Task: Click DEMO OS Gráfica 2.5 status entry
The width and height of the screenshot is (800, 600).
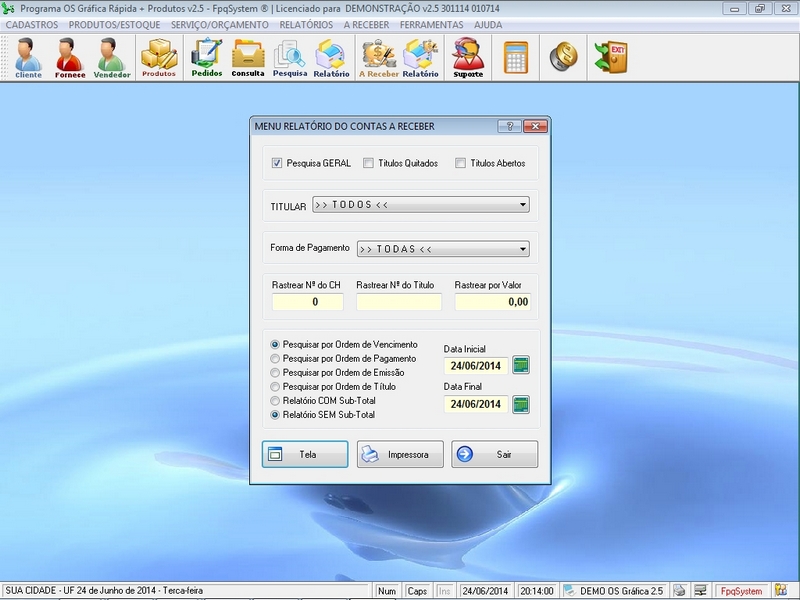Action: coord(614,591)
